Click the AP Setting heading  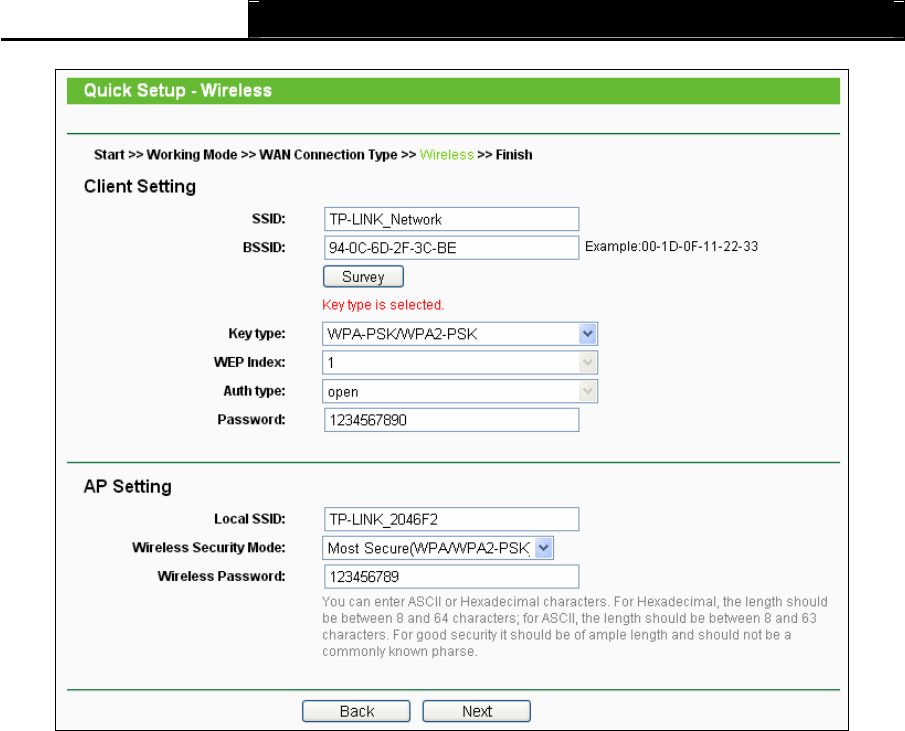point(128,486)
